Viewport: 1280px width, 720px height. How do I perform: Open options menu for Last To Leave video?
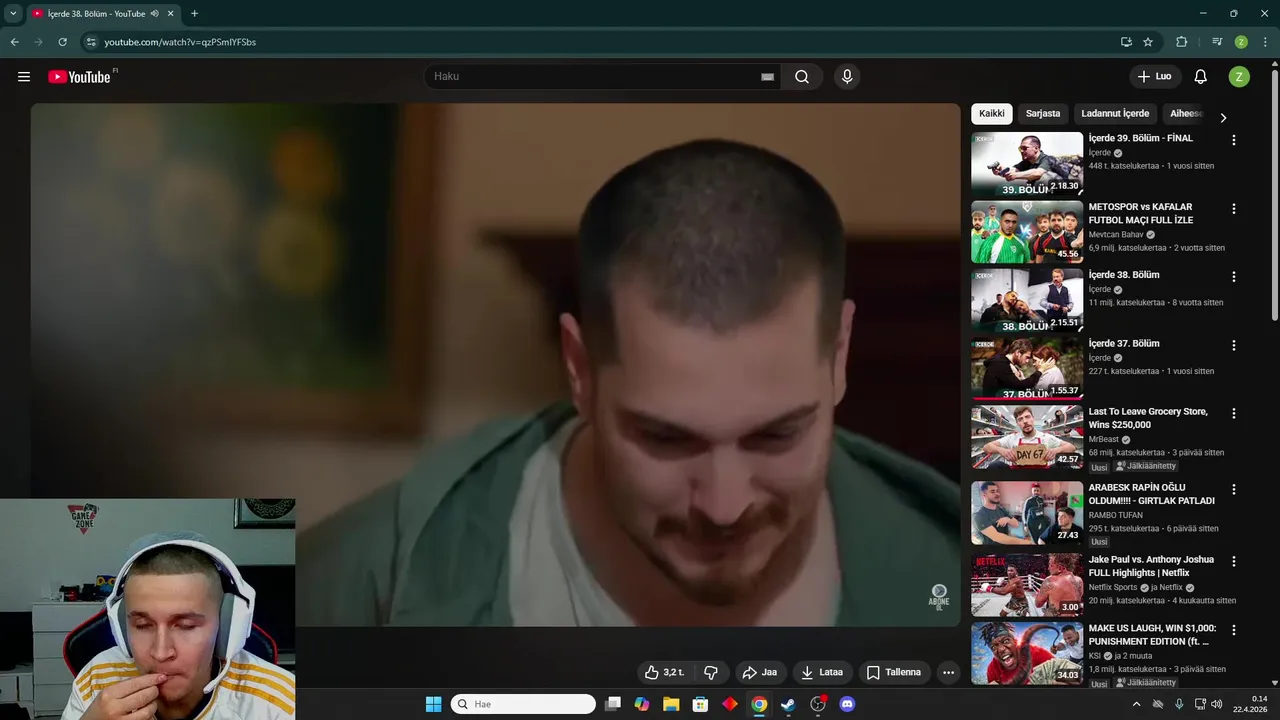pyautogui.click(x=1234, y=413)
